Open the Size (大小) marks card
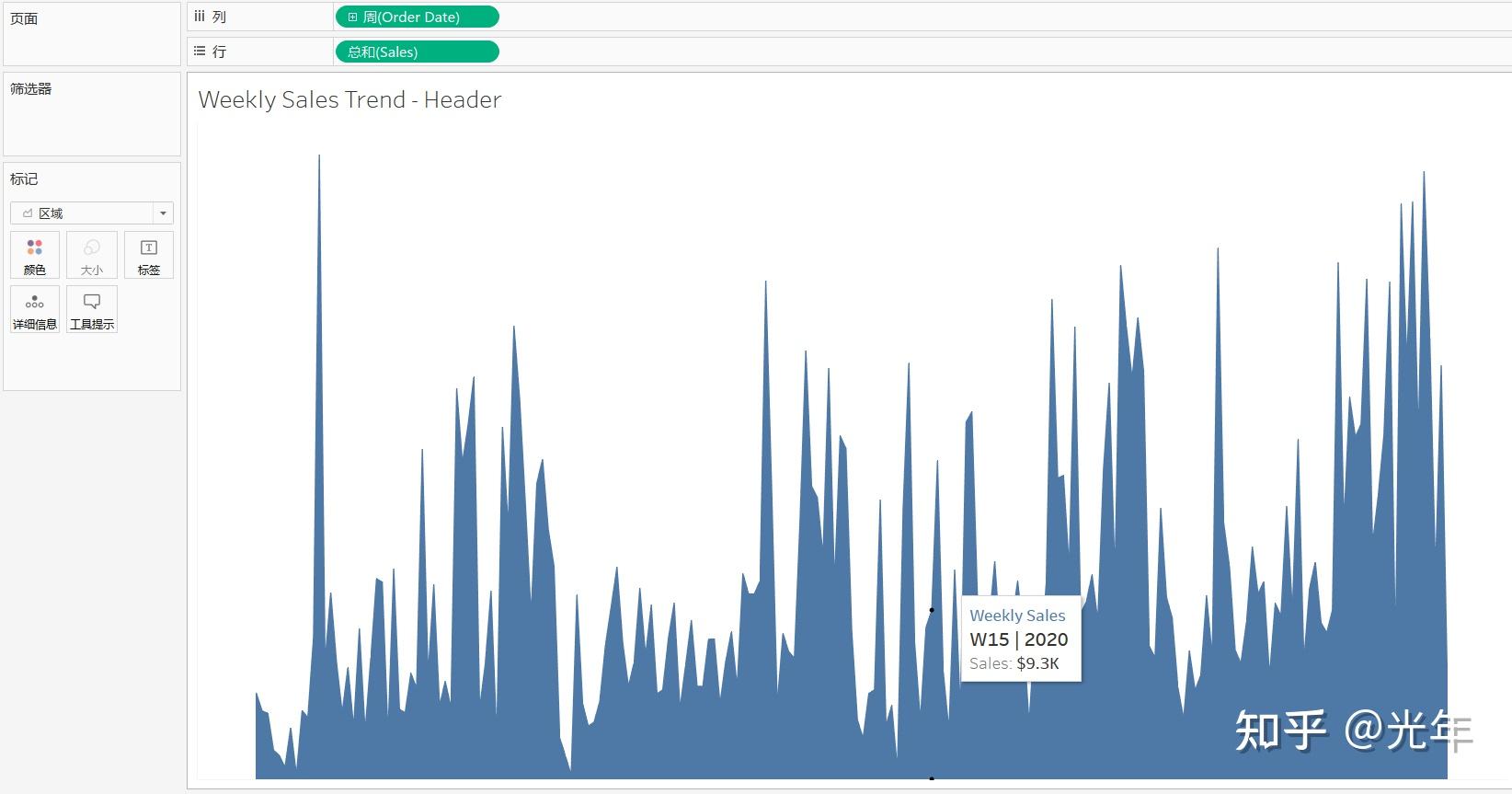The image size is (1512, 794). [92, 255]
